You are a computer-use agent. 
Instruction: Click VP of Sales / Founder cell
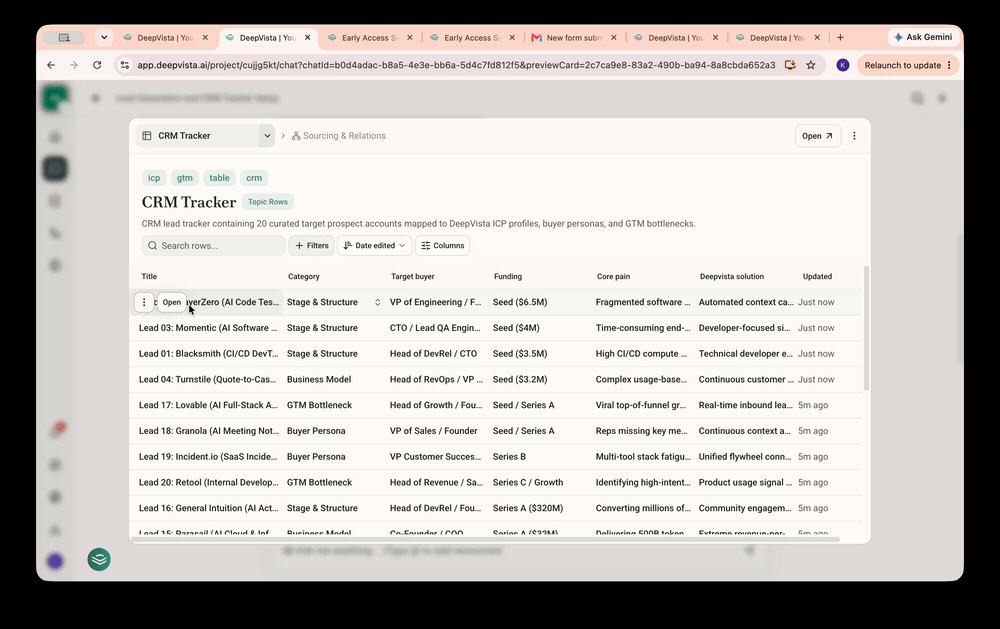433,431
